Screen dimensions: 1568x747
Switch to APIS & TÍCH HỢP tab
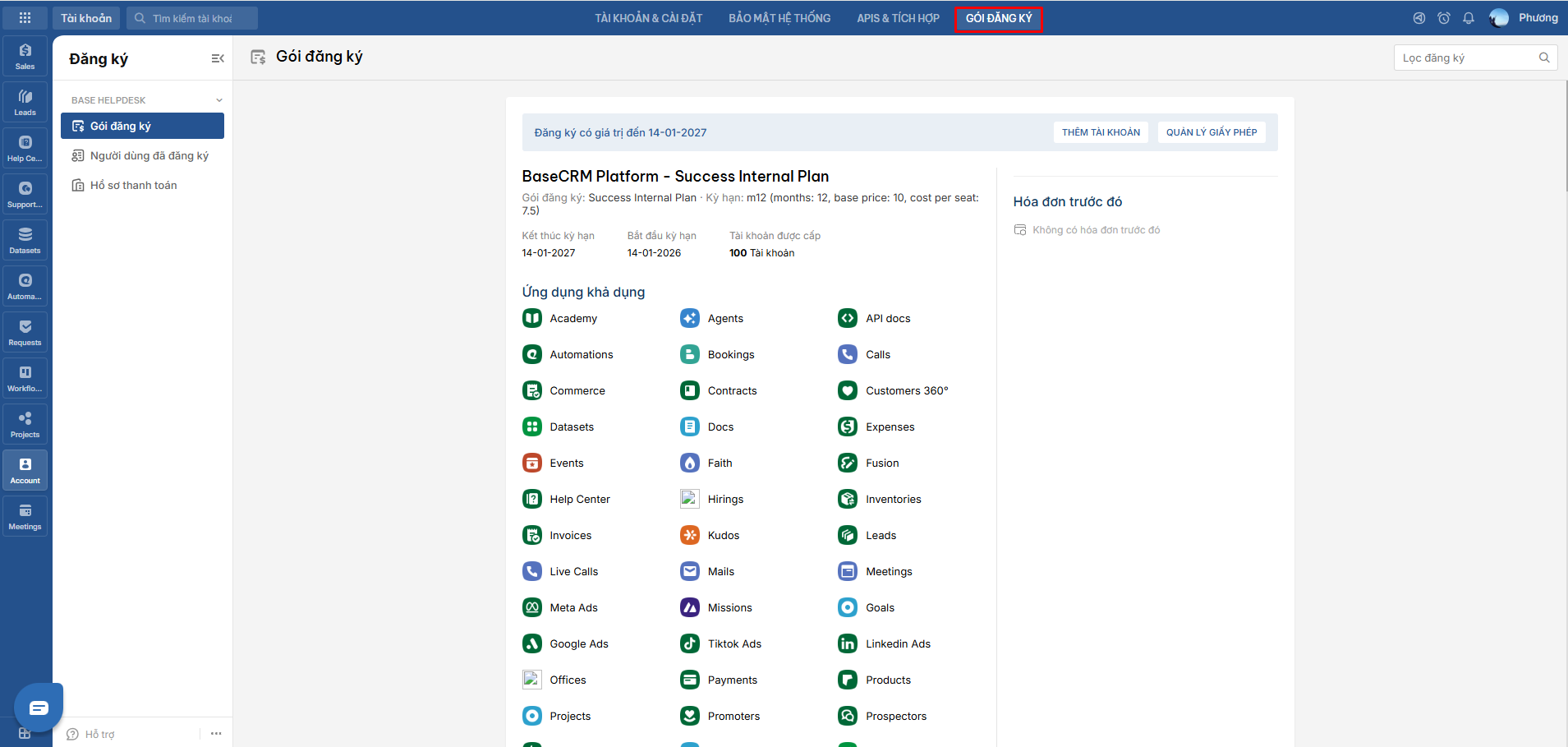[x=898, y=18]
